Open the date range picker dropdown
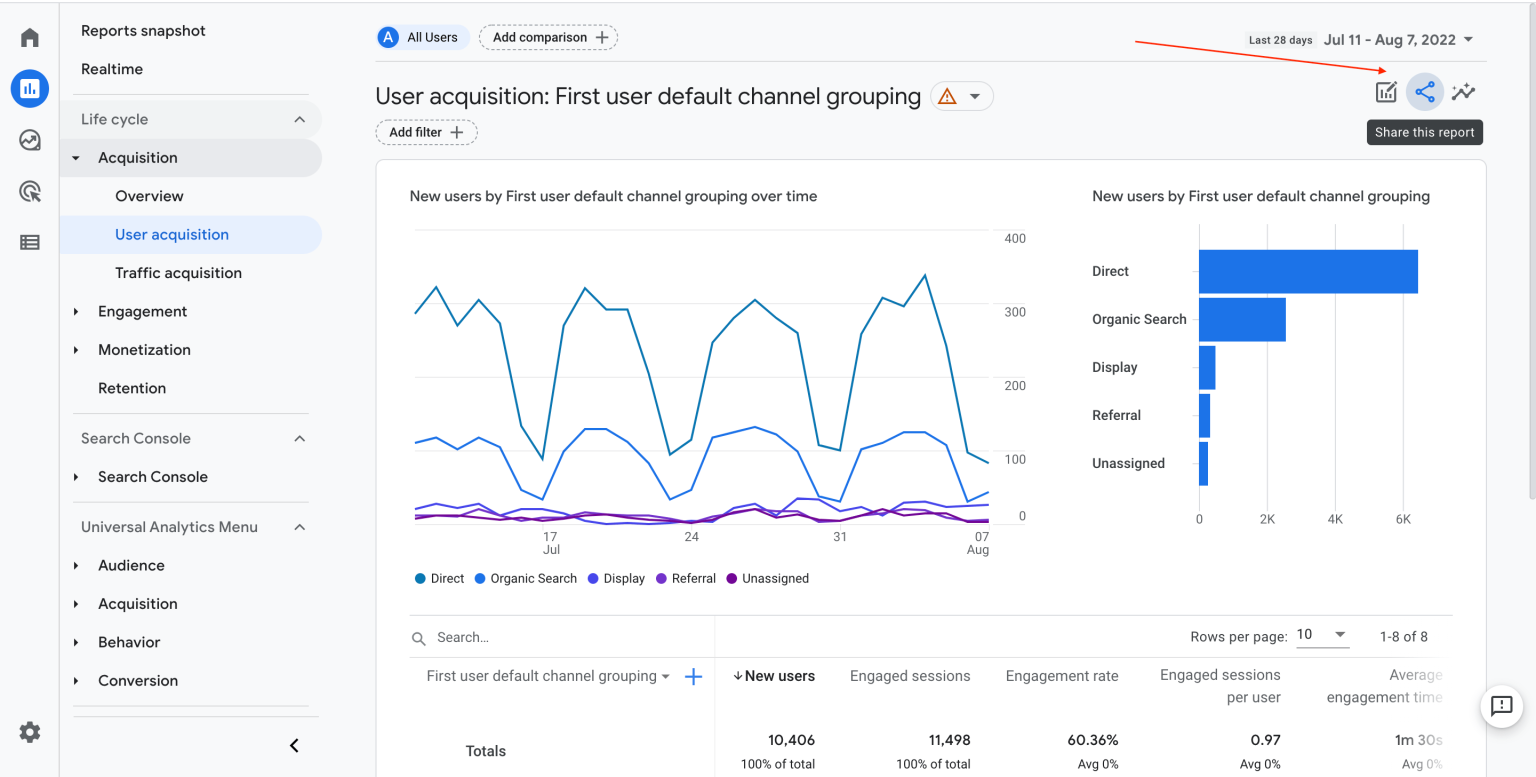 click(x=1398, y=40)
